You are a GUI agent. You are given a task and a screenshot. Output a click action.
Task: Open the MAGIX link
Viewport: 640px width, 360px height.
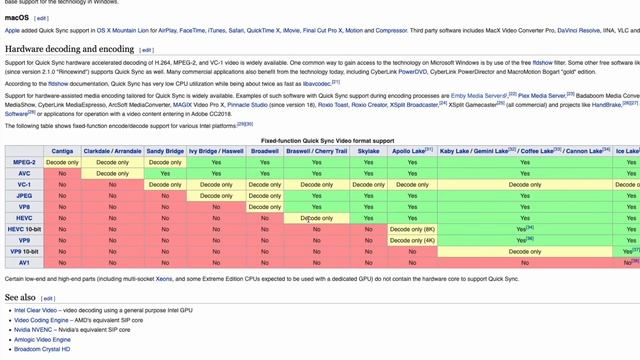[182, 105]
